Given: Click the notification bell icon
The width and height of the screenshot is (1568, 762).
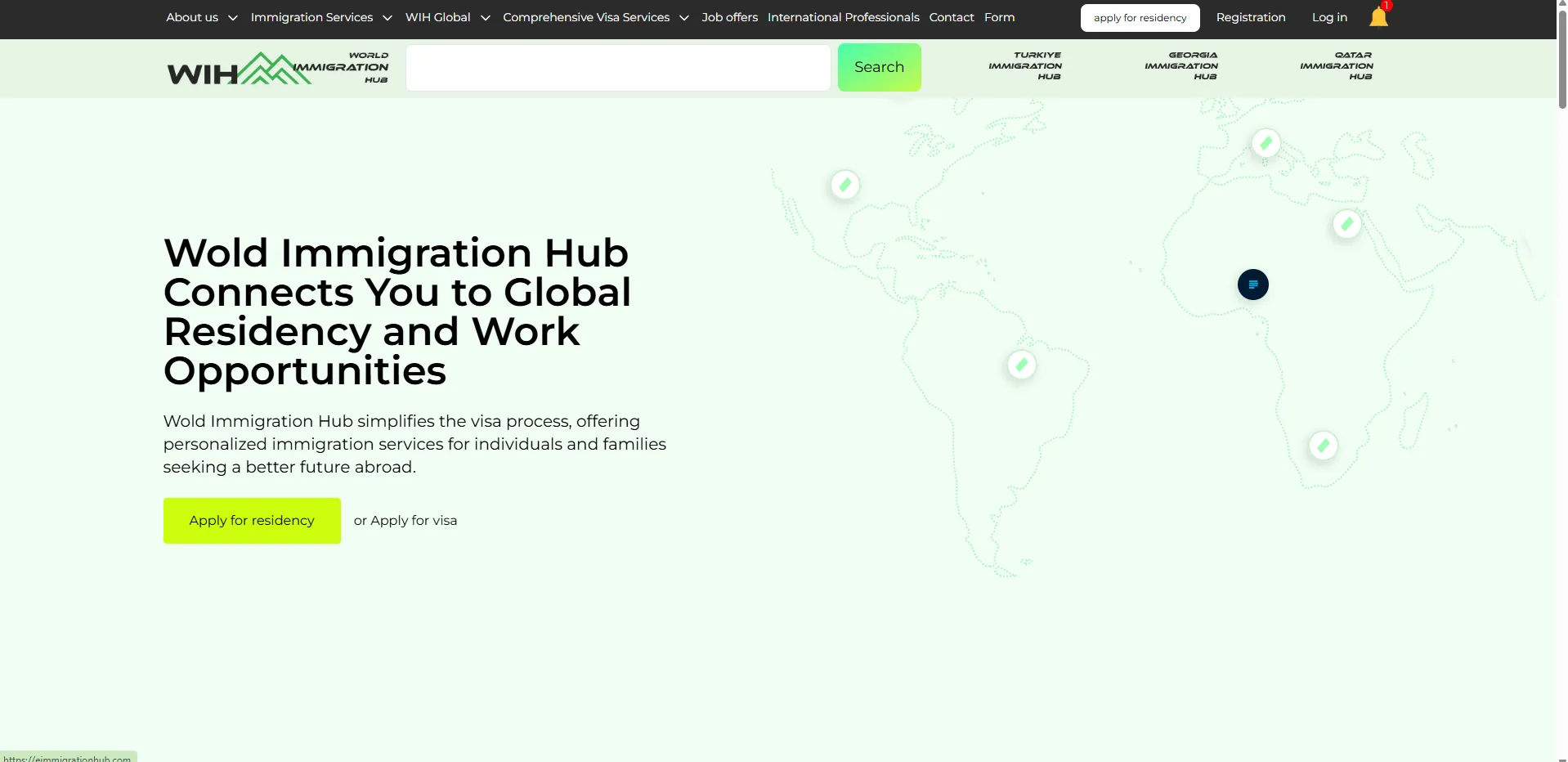Looking at the screenshot, I should pyautogui.click(x=1378, y=17).
